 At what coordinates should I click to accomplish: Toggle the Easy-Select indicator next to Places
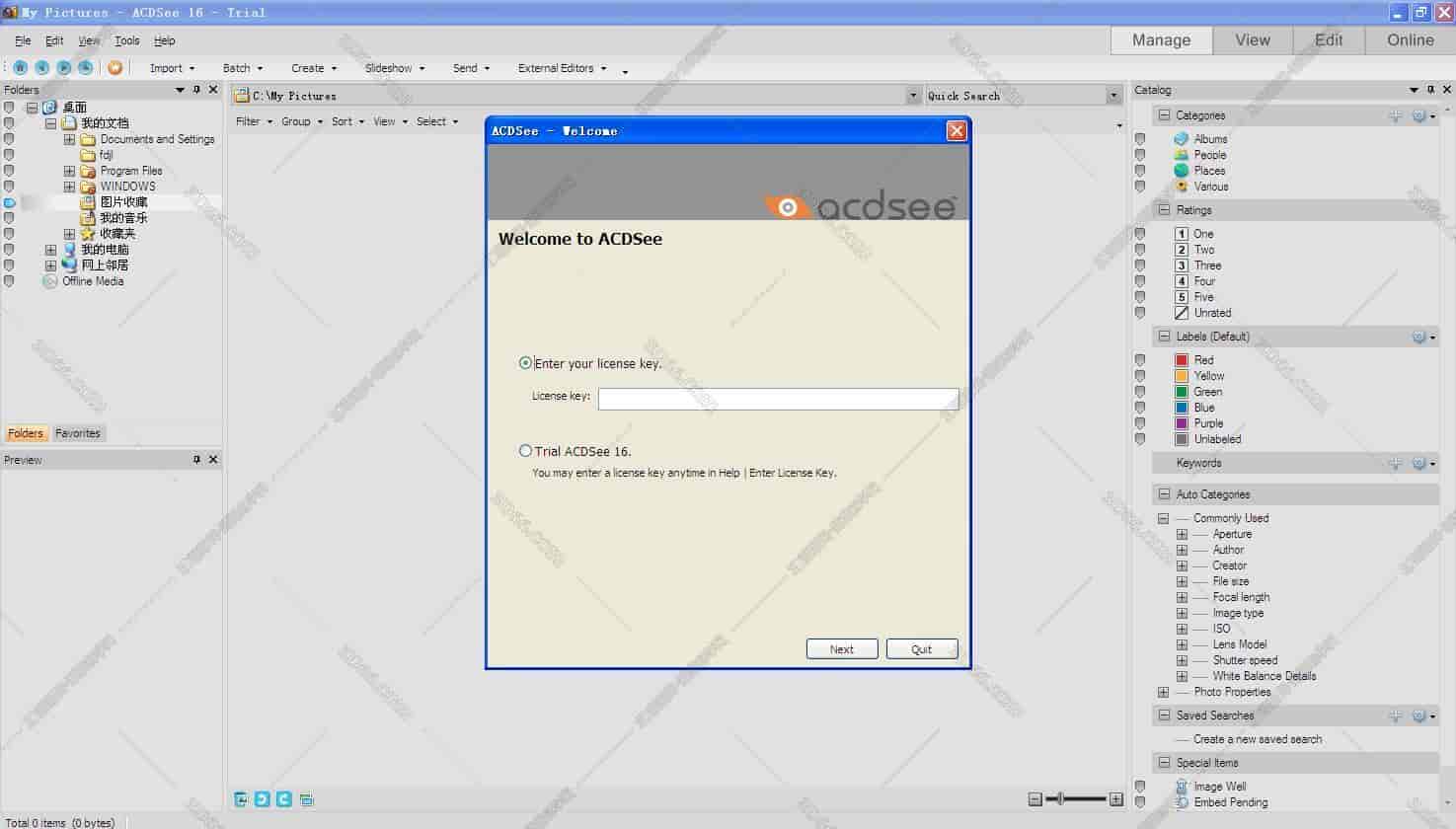(1140, 171)
